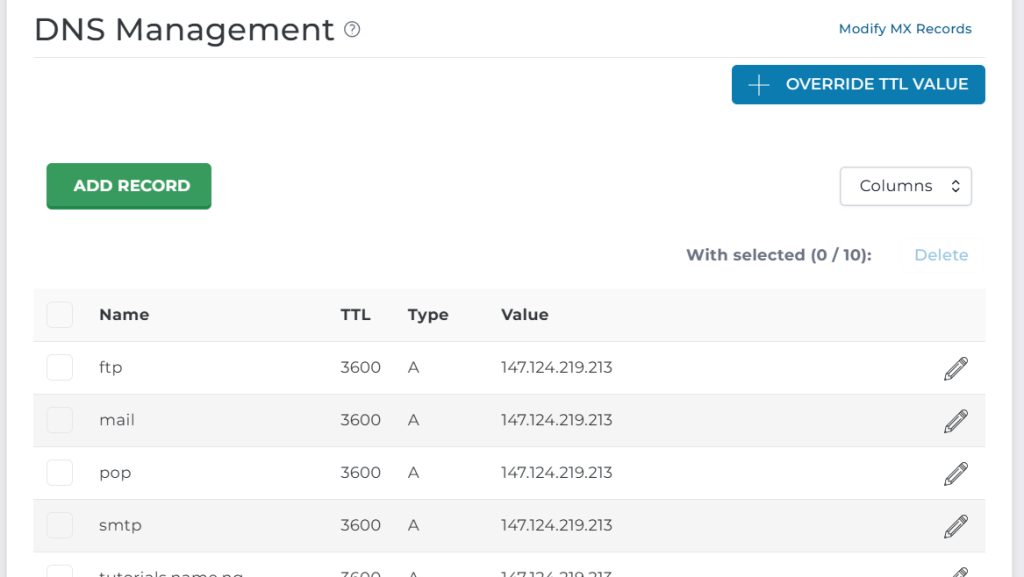Click pencil icon for pop record
The height and width of the screenshot is (577, 1024).
click(x=955, y=473)
